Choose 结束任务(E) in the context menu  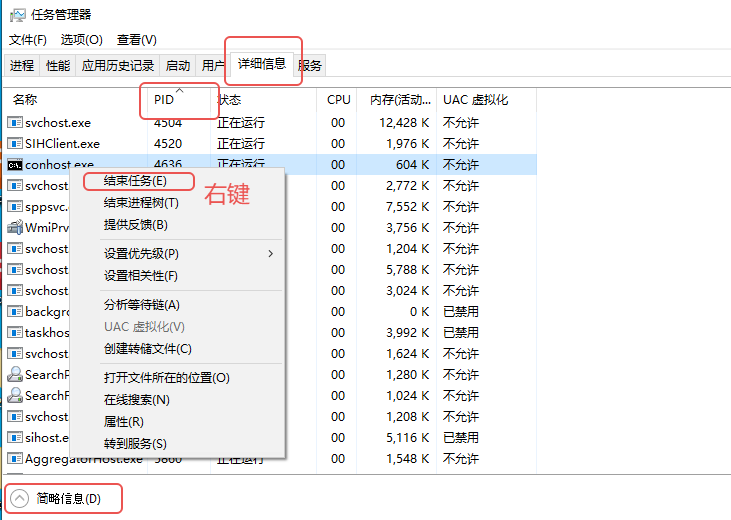coord(135,181)
